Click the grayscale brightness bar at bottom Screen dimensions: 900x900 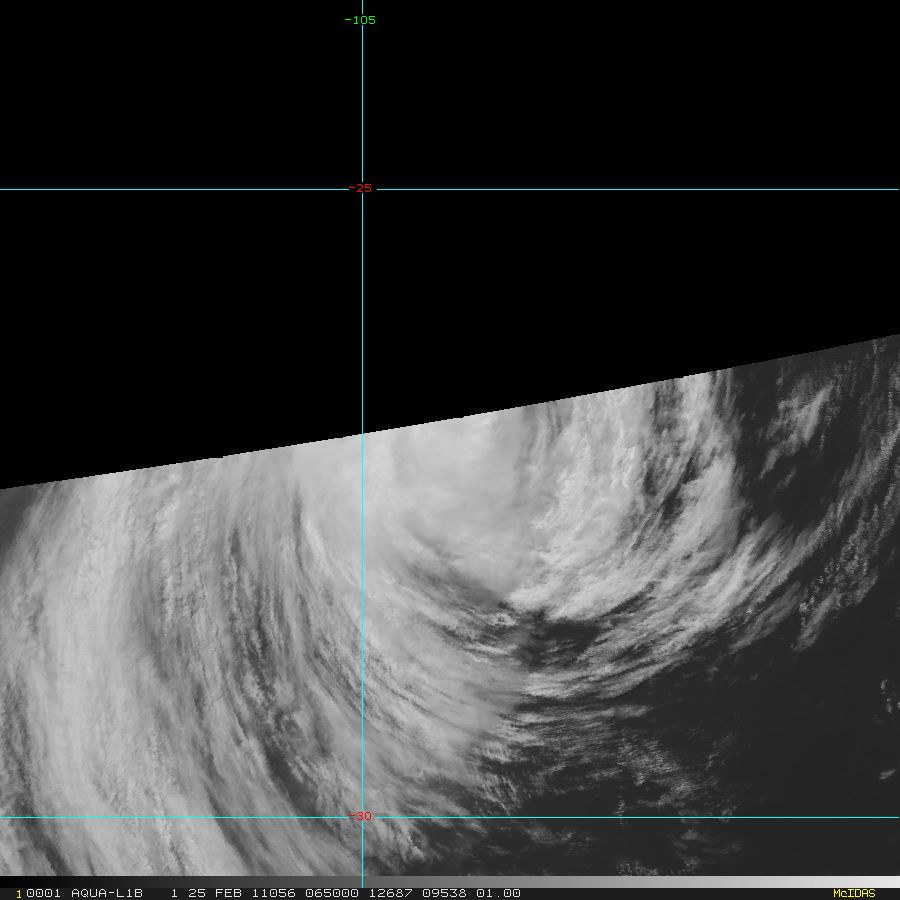pos(680,882)
